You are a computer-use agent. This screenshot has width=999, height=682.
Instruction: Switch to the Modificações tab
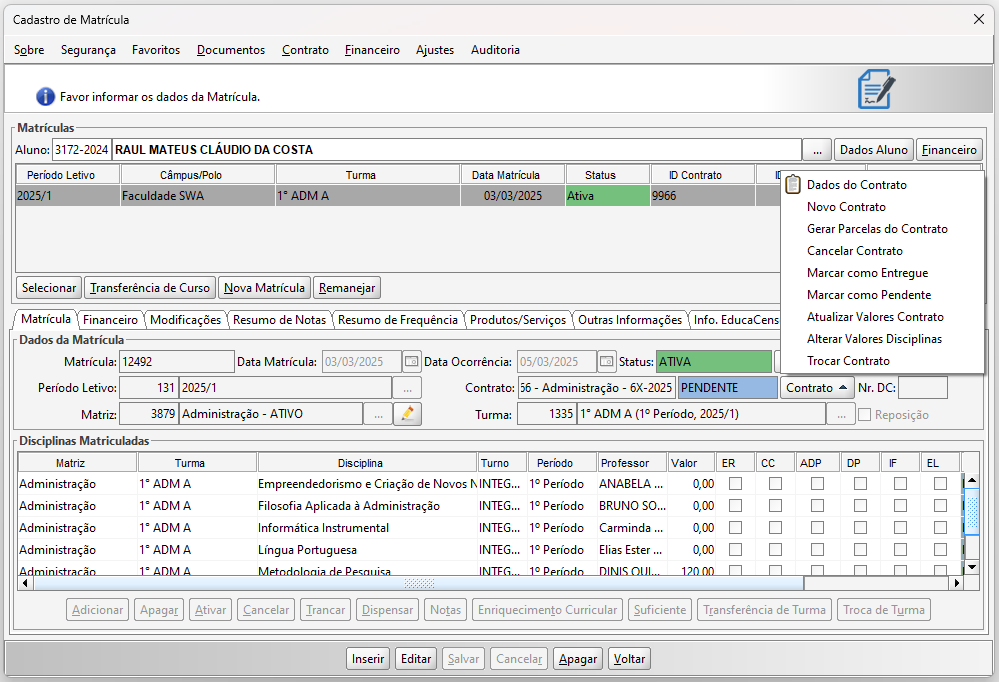point(185,320)
